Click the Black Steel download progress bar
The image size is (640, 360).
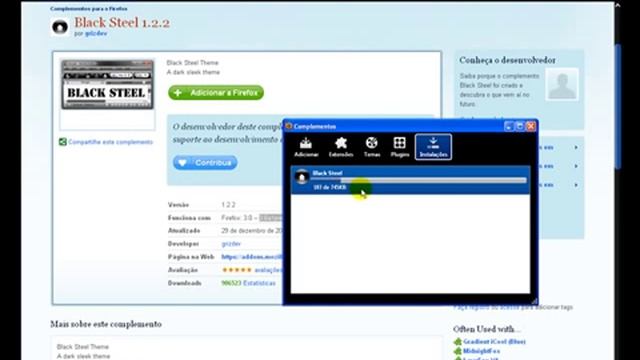pos(419,180)
